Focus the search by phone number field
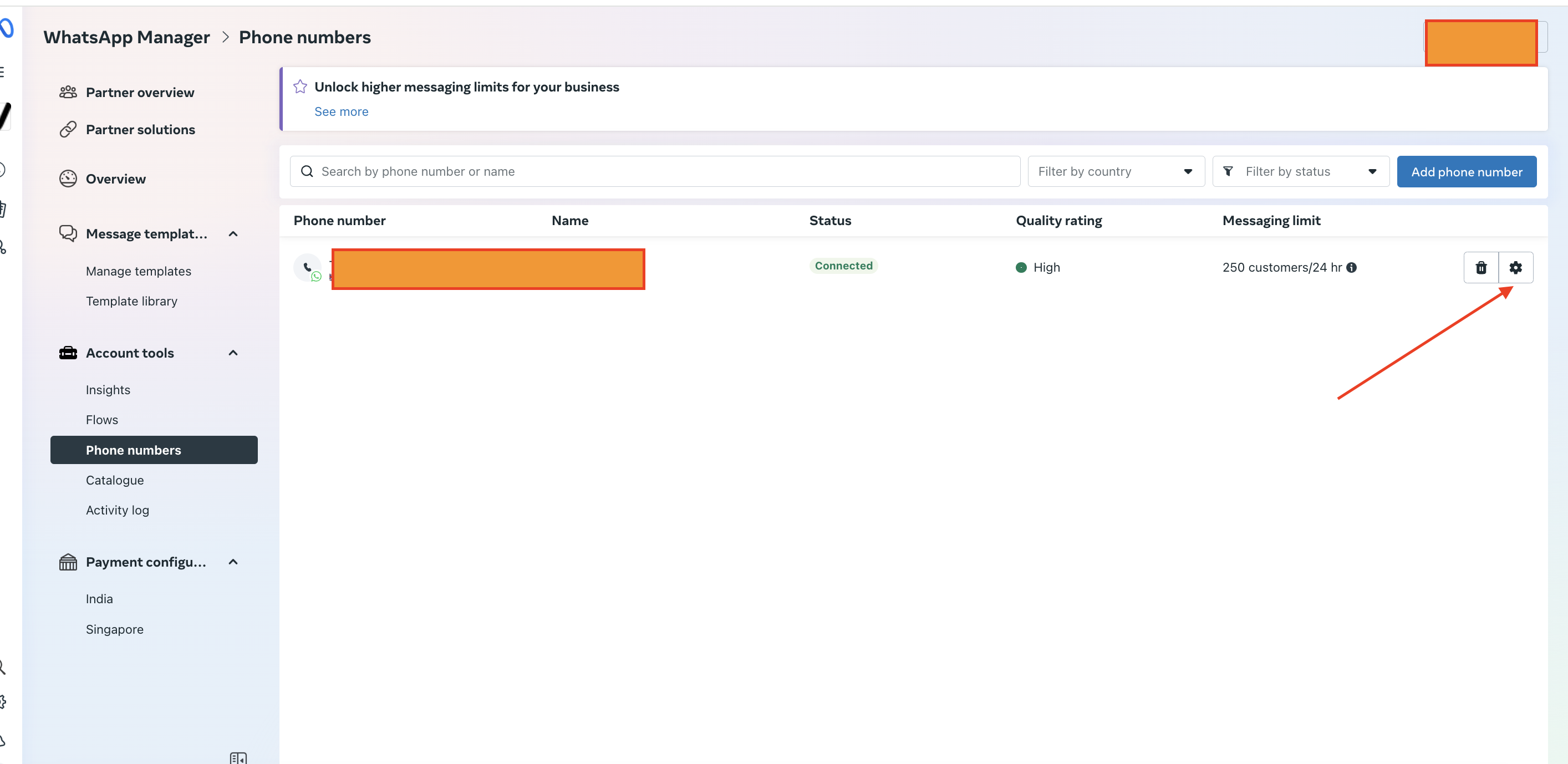1568x764 pixels. coord(655,172)
